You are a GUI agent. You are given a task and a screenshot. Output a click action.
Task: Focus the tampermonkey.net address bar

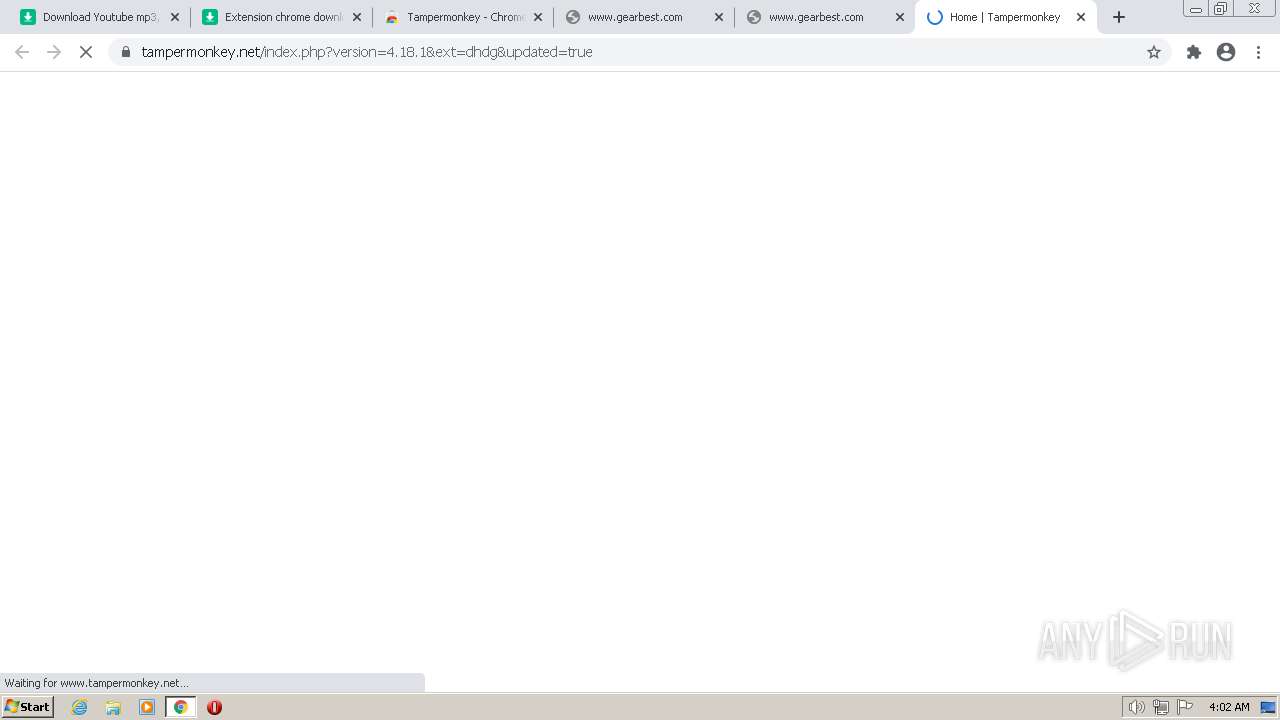[640, 52]
